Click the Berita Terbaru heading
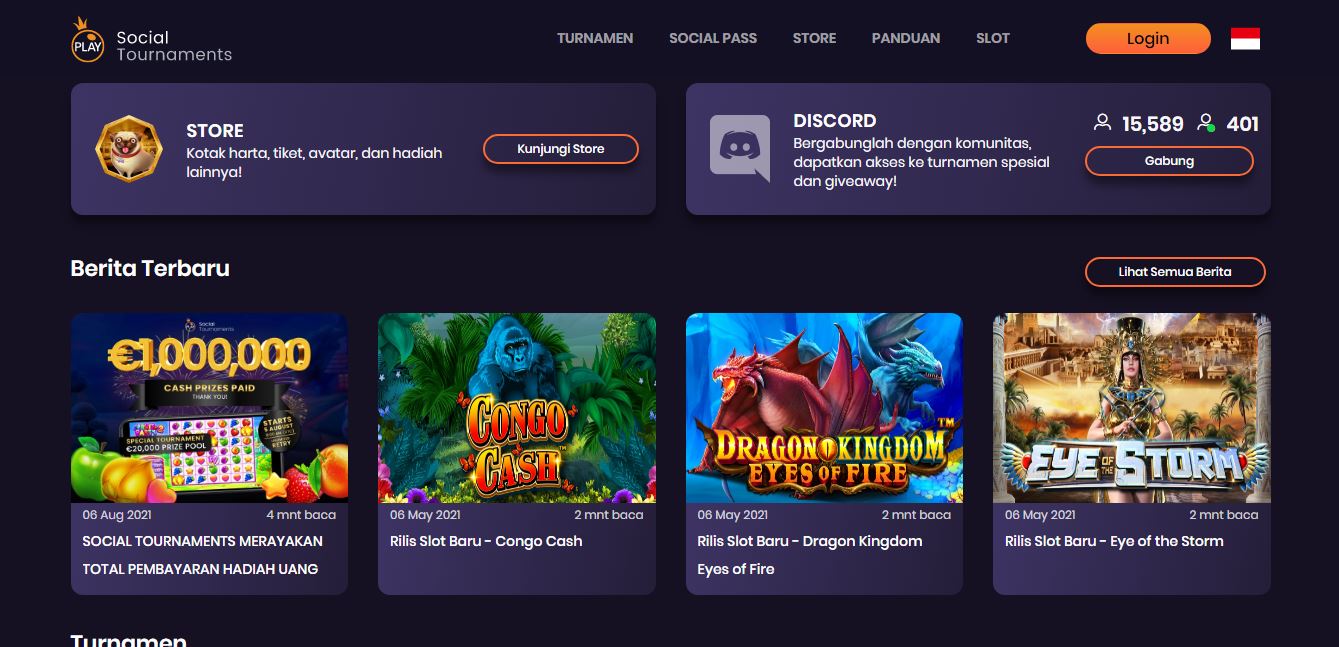The height and width of the screenshot is (647, 1339). pos(150,268)
